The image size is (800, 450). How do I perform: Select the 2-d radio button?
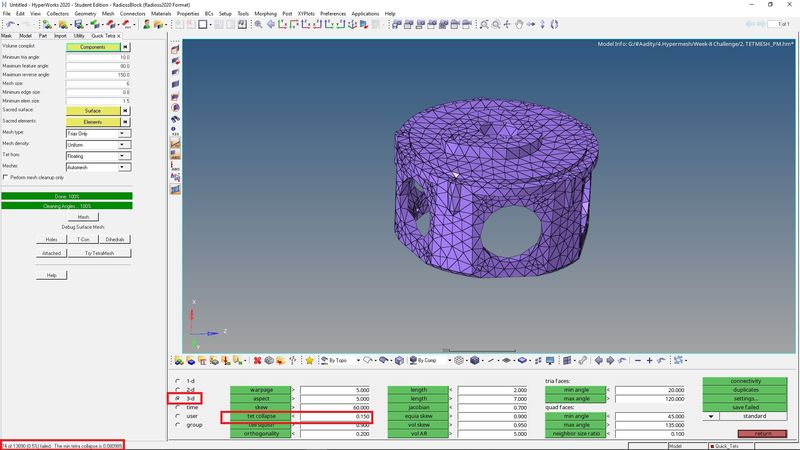pos(178,390)
